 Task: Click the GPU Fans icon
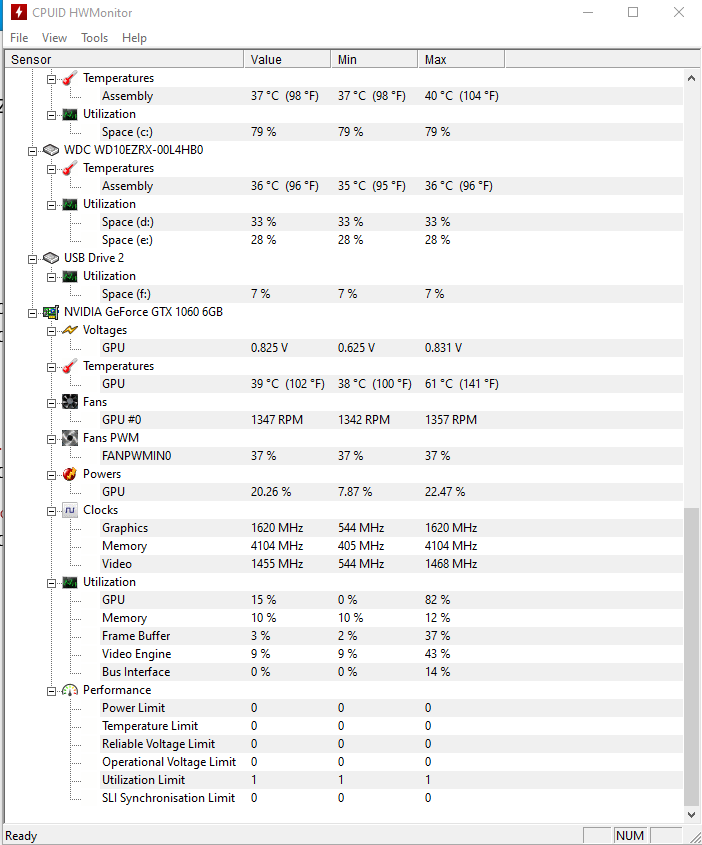(70, 402)
